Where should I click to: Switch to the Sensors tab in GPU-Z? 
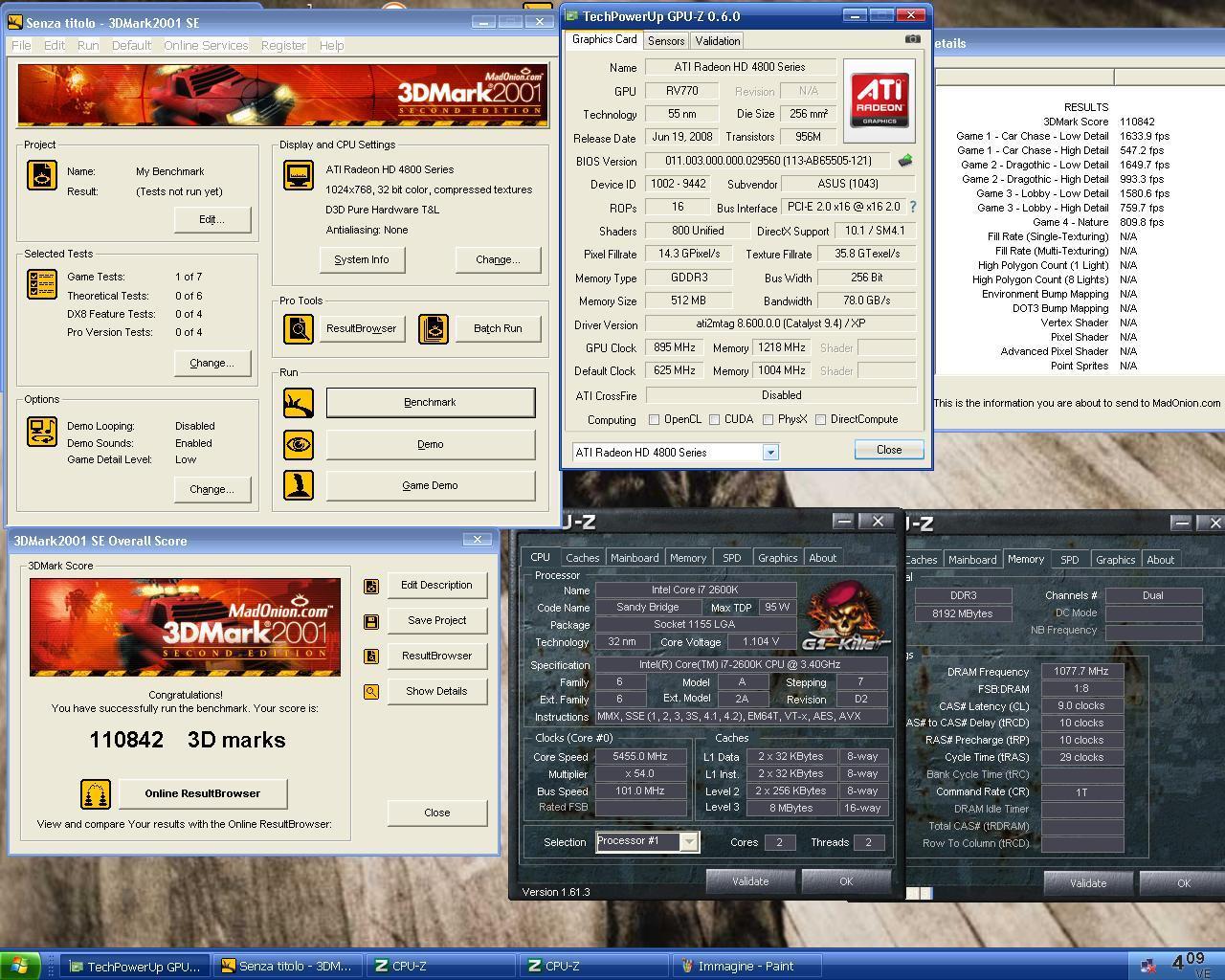pyautogui.click(x=666, y=40)
